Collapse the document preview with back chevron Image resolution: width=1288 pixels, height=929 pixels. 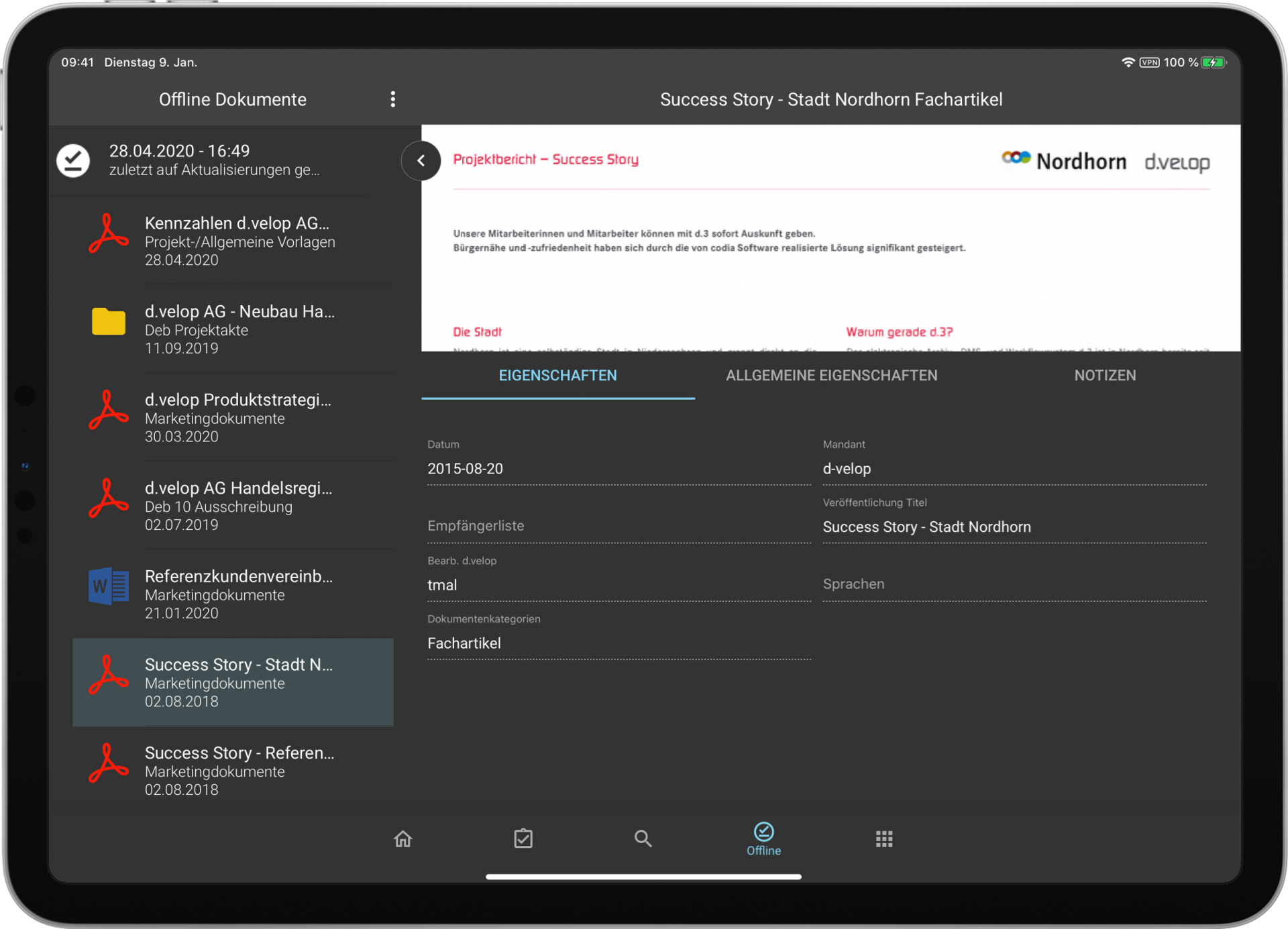pyautogui.click(x=421, y=160)
